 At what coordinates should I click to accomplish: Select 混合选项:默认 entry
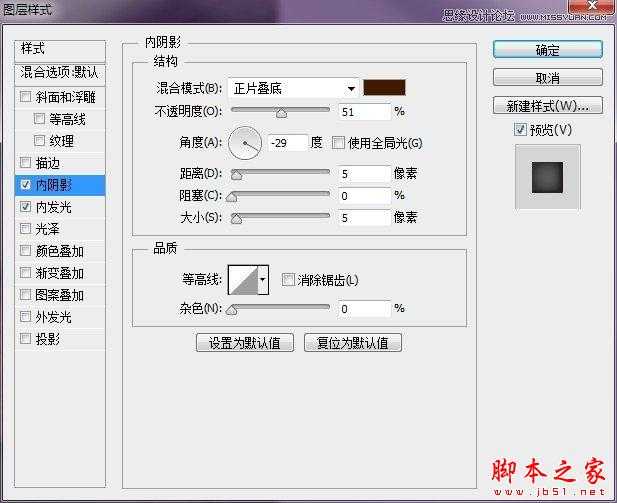pyautogui.click(x=60, y=73)
